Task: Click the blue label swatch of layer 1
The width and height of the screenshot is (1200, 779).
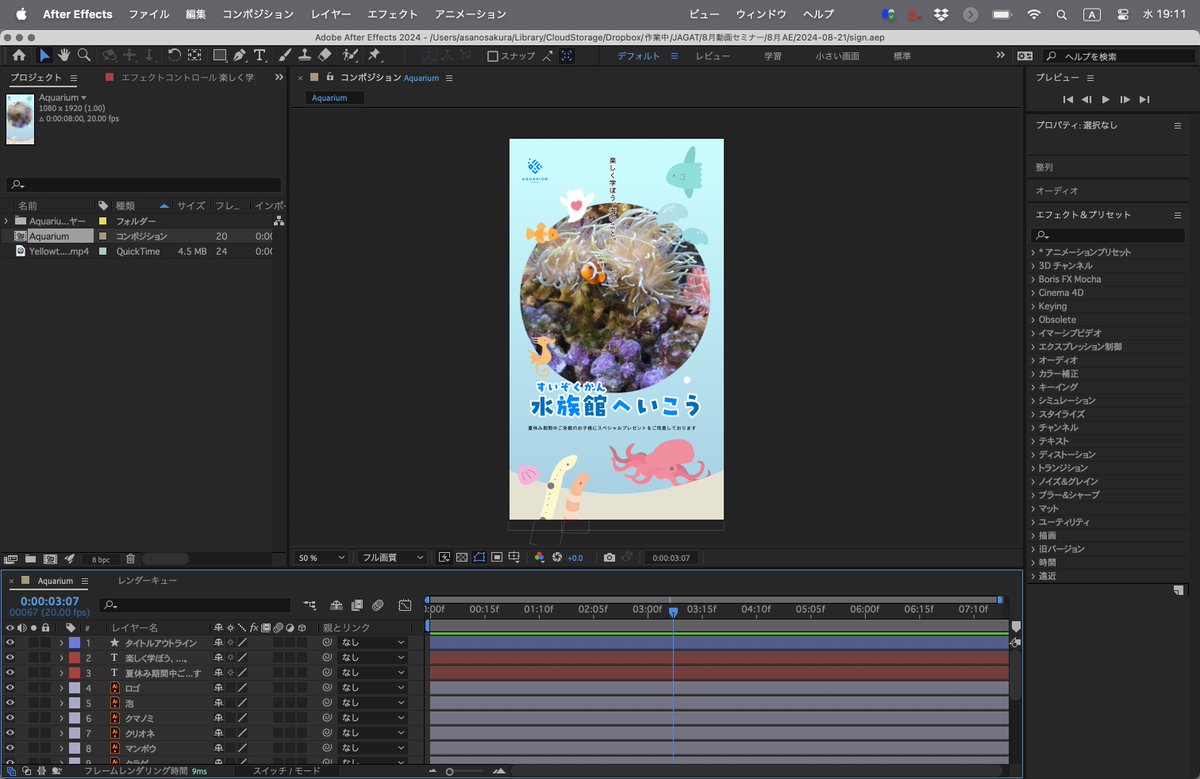Action: point(74,643)
